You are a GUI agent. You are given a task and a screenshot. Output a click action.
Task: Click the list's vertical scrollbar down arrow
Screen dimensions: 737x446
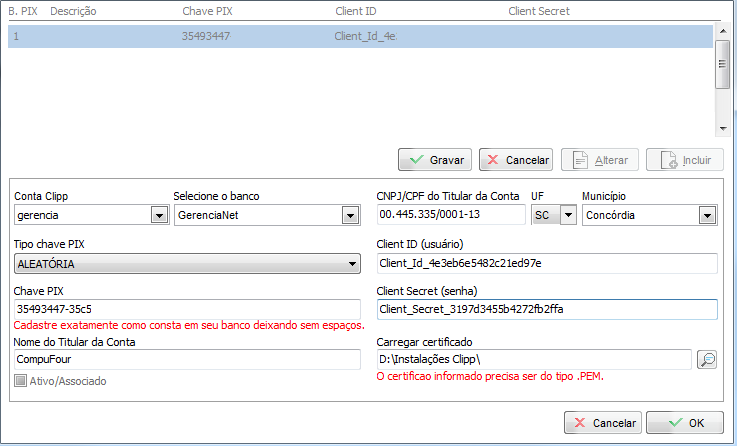pyautogui.click(x=722, y=128)
